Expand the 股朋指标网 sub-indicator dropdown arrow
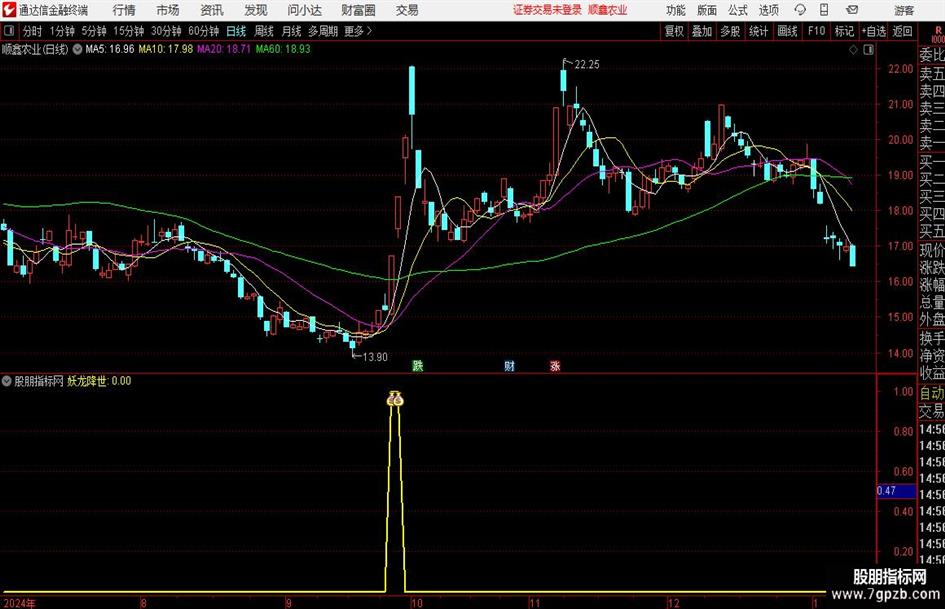 pos(7,381)
